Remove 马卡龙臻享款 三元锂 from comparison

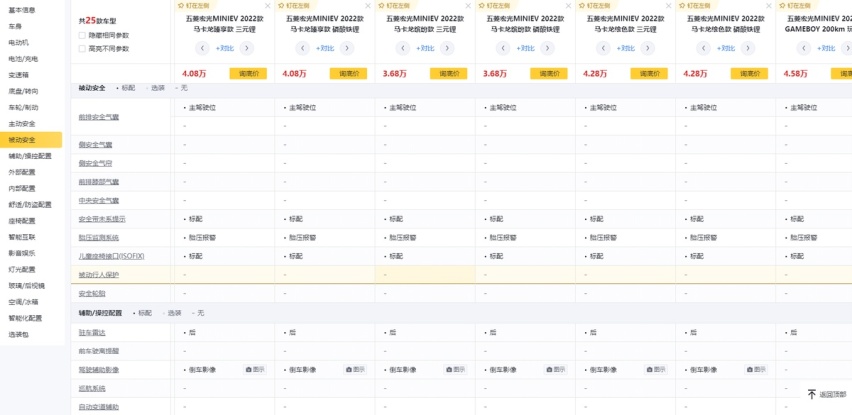[x=267, y=5]
